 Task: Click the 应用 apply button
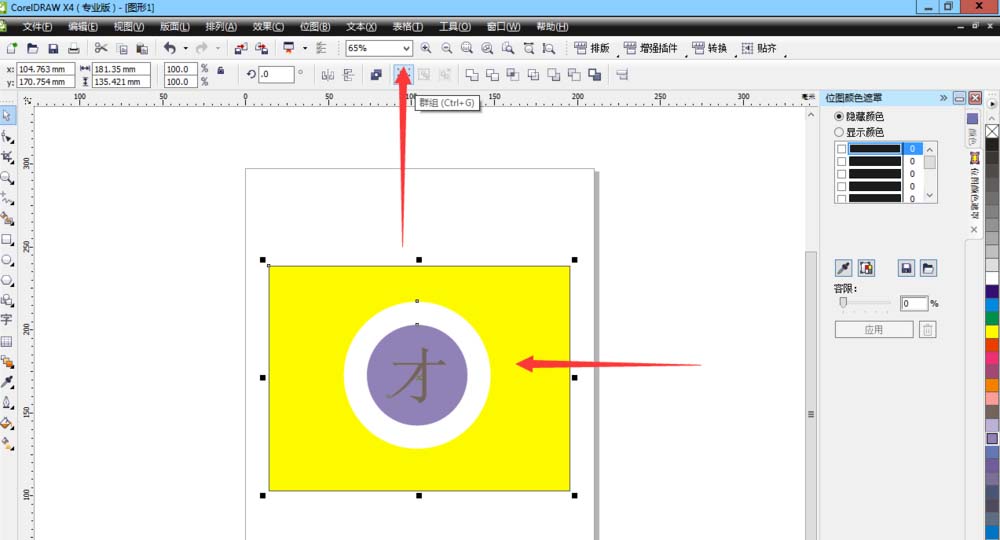(x=874, y=330)
